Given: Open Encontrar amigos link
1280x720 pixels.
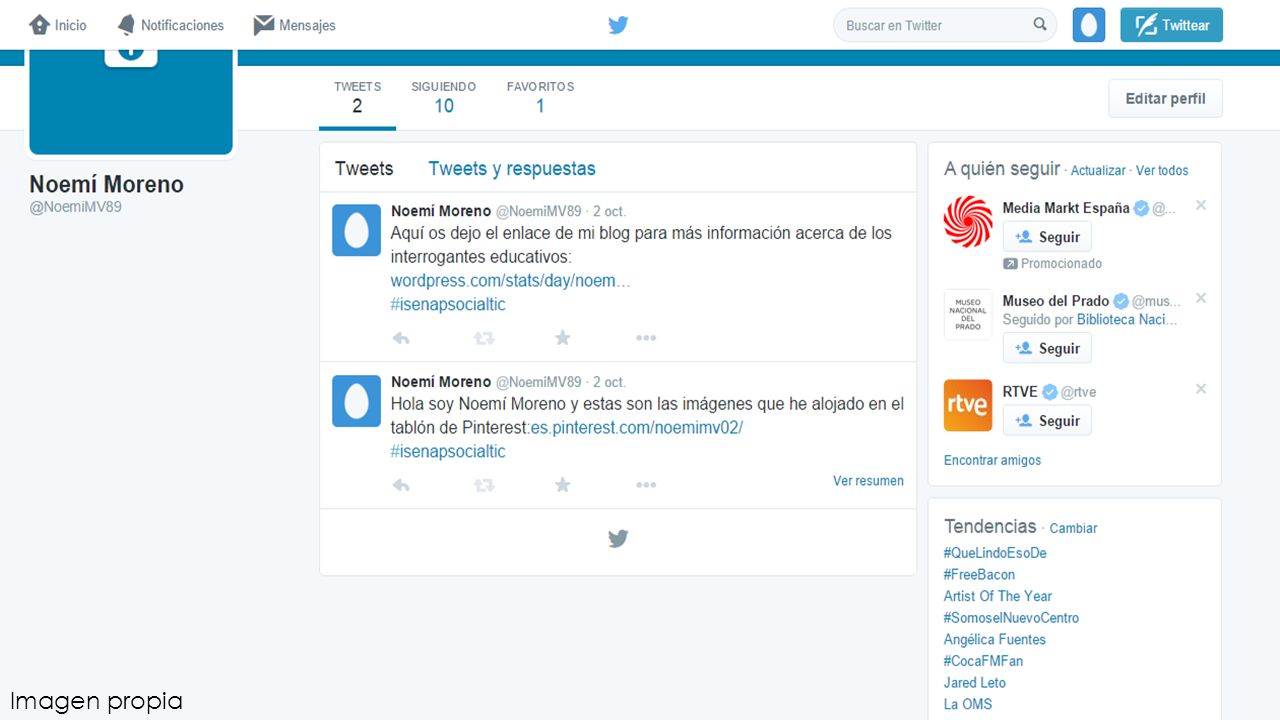Looking at the screenshot, I should click(992, 460).
